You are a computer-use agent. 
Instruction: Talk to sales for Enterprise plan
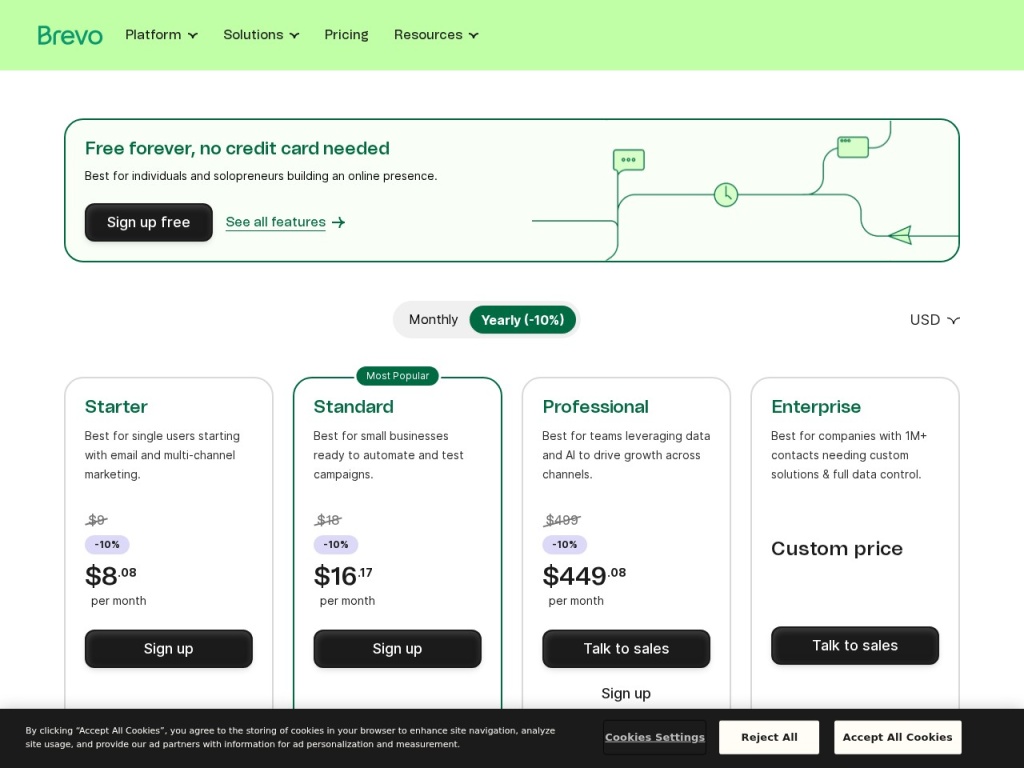tap(855, 645)
